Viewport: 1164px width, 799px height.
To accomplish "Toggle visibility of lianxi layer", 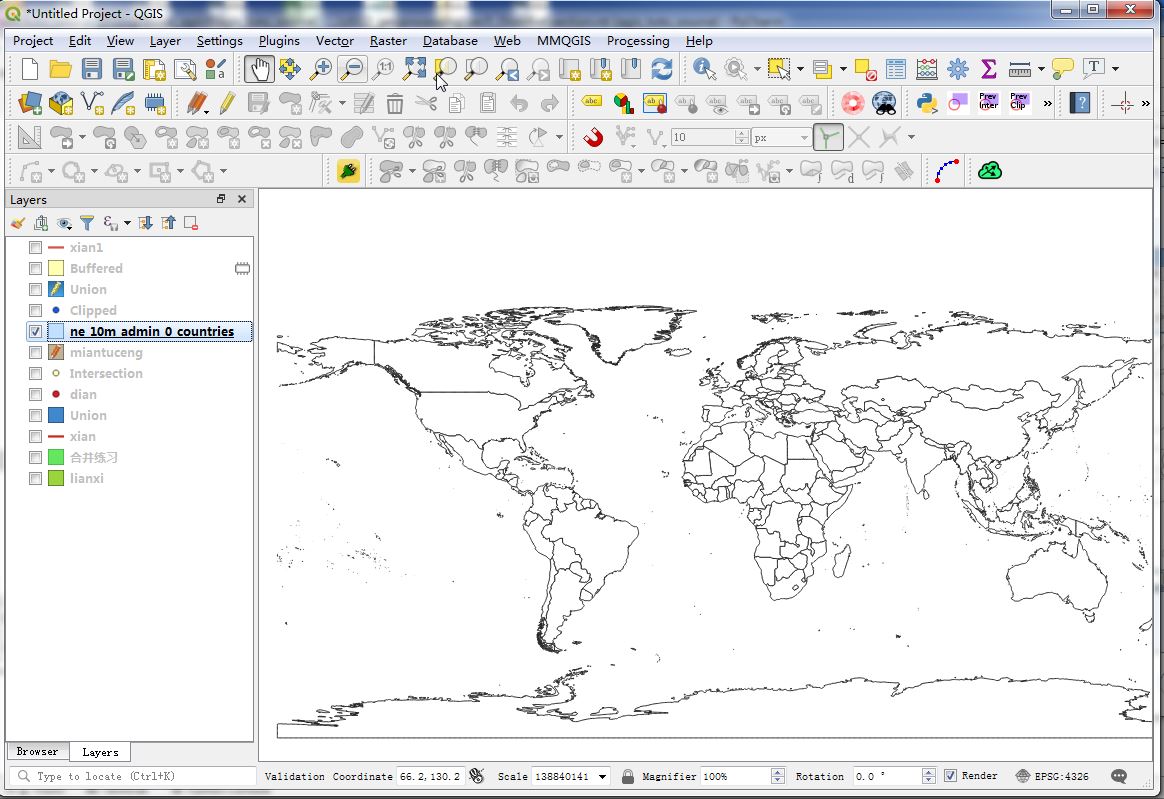I will pyautogui.click(x=35, y=478).
